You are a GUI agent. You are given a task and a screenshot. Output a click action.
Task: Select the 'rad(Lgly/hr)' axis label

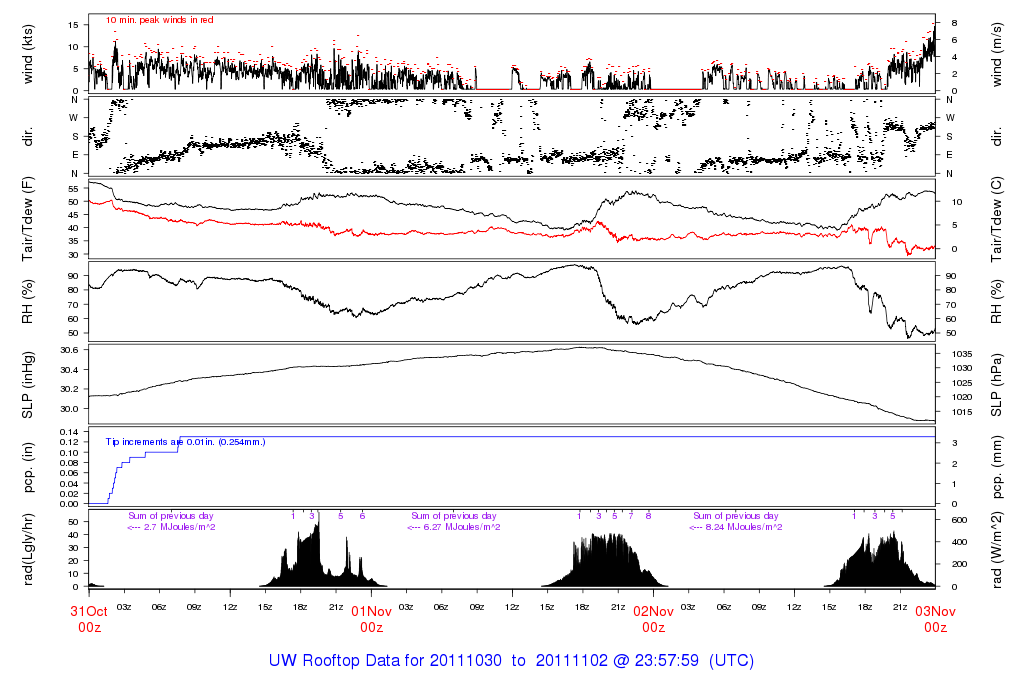pos(29,549)
